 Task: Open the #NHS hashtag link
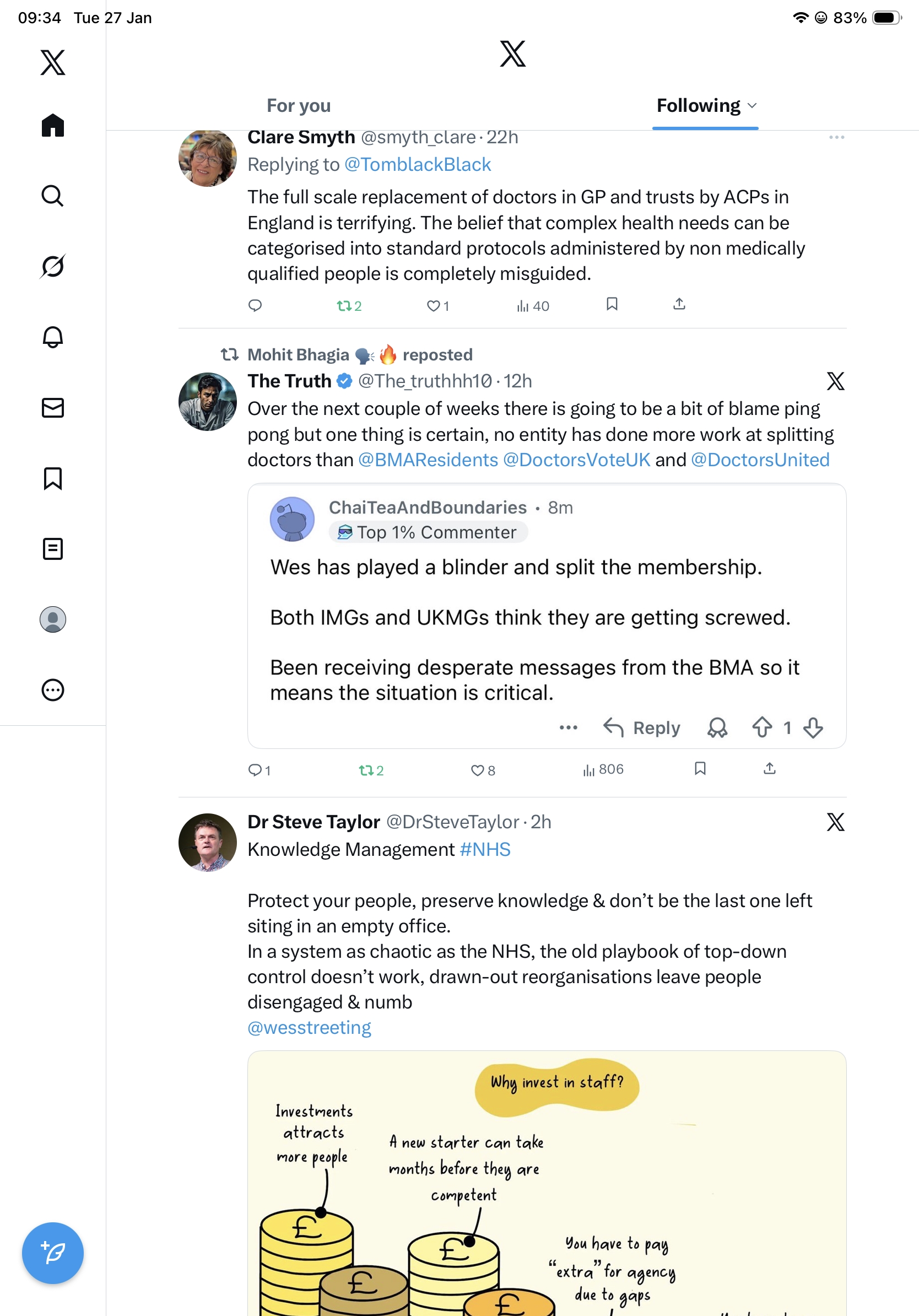[485, 849]
